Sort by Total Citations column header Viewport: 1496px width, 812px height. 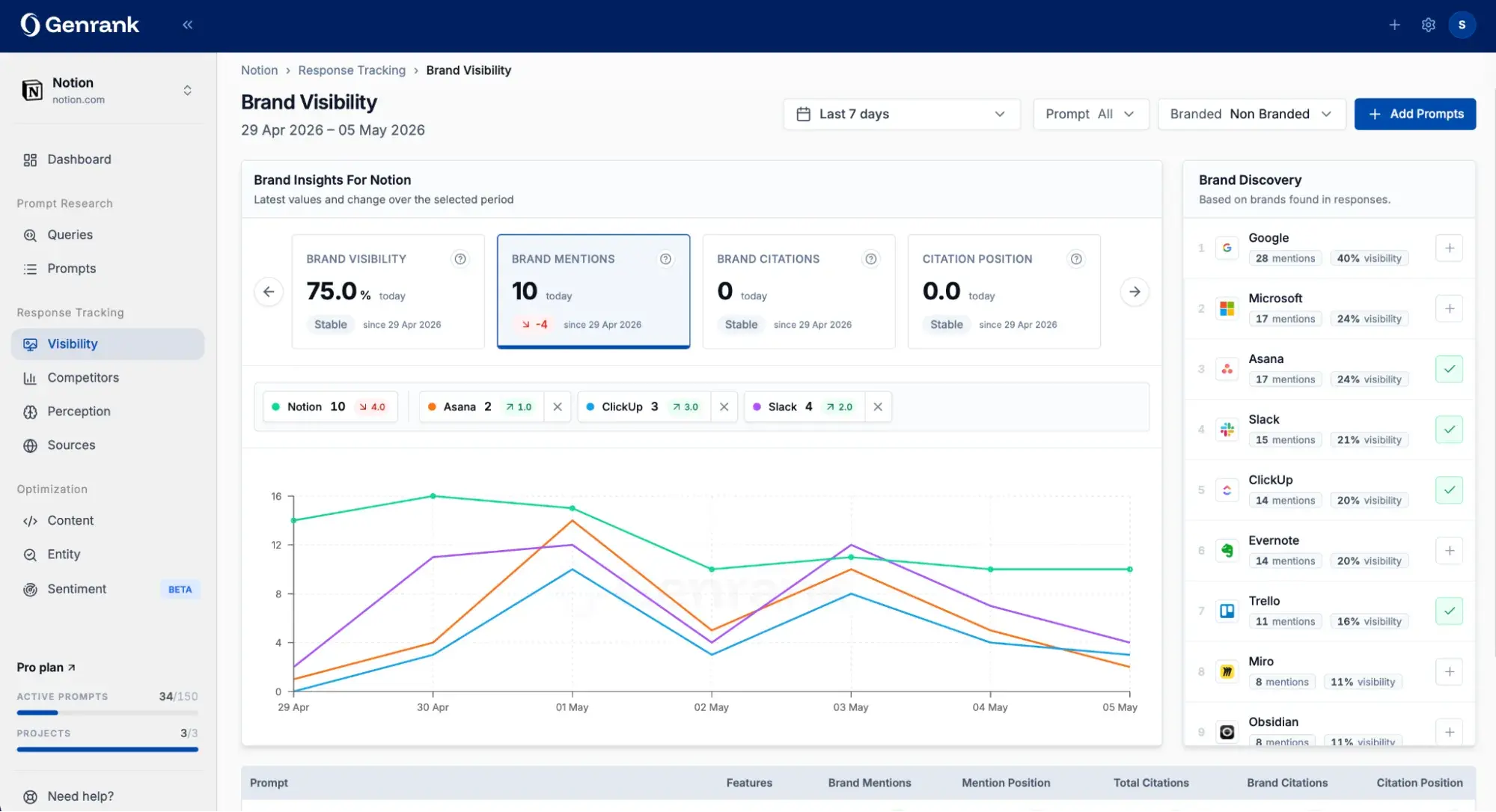[1151, 783]
